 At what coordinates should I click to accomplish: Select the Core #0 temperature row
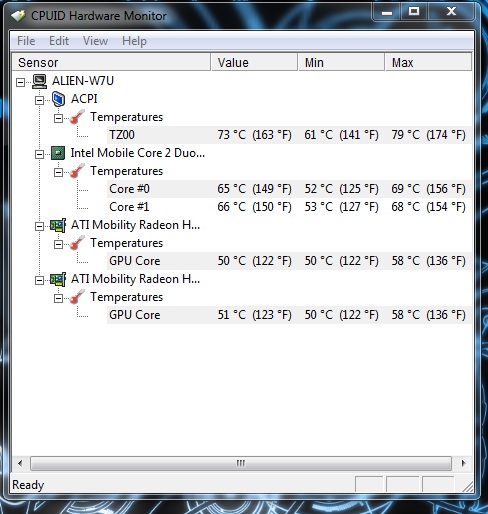pos(289,189)
